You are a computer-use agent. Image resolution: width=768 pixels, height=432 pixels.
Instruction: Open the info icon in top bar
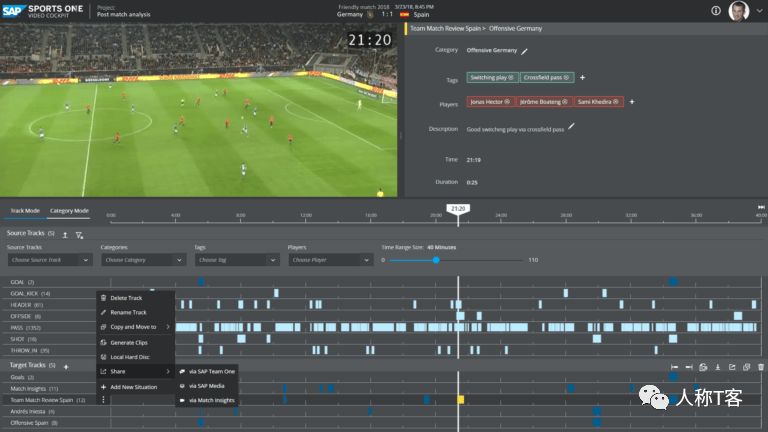716,10
